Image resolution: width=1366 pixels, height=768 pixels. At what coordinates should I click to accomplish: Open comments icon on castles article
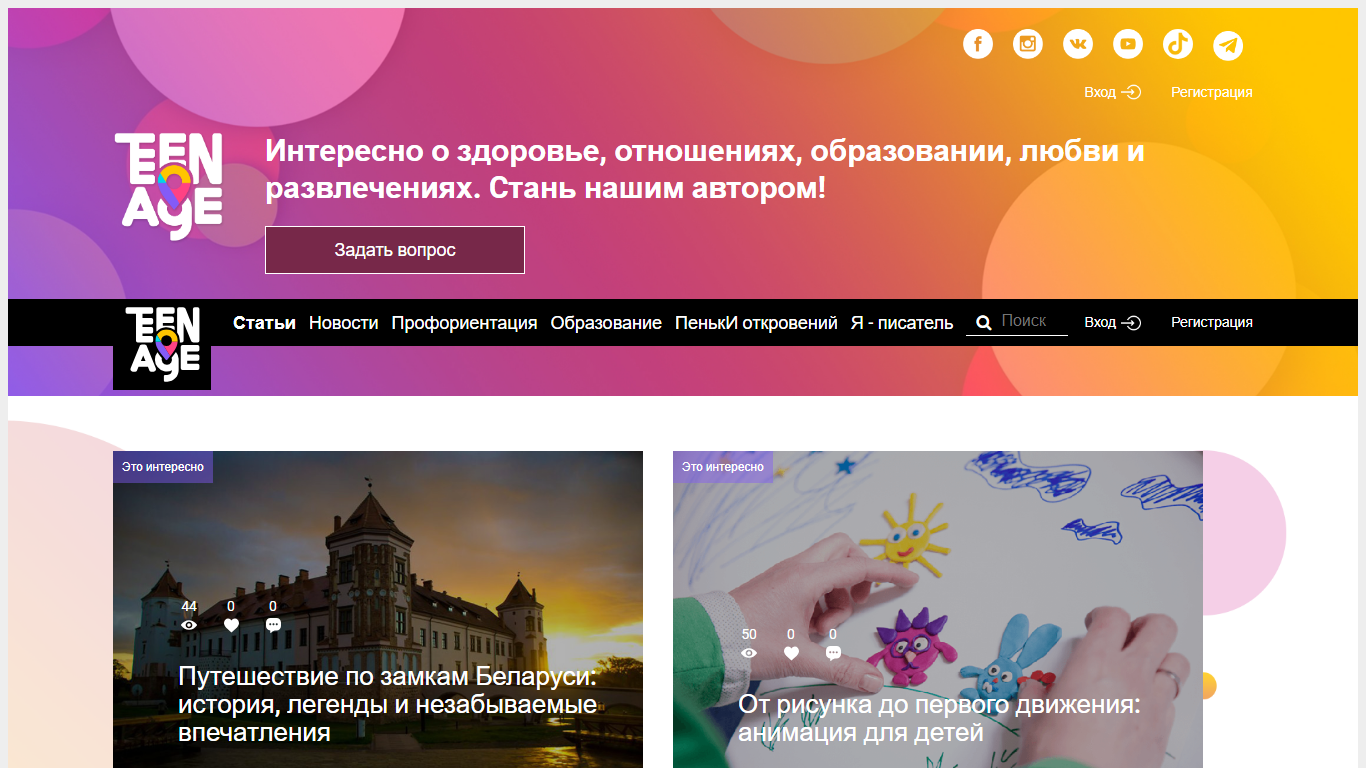pos(273,625)
